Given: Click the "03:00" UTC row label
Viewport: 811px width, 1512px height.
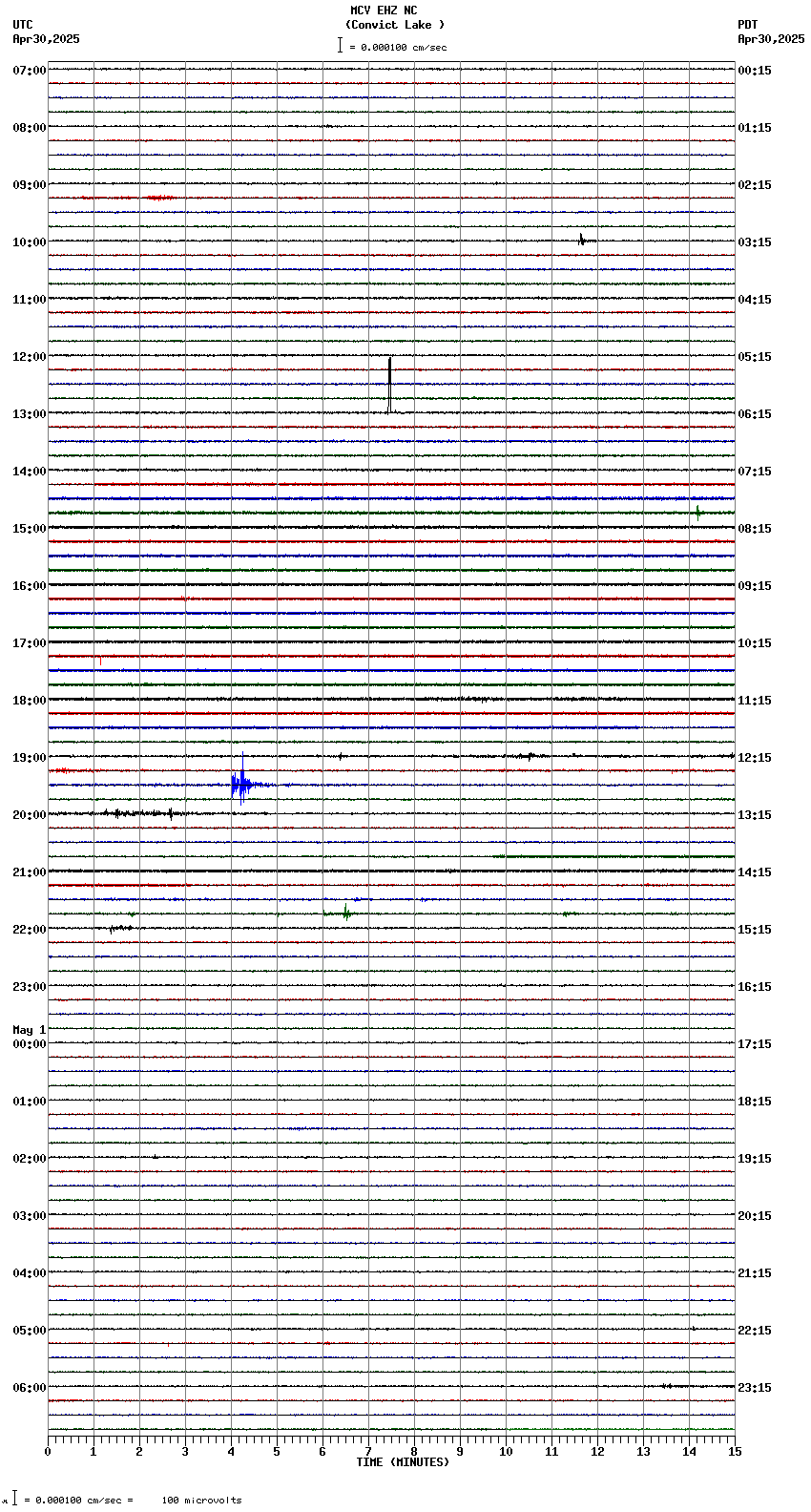Looking at the screenshot, I should coord(30,1216).
